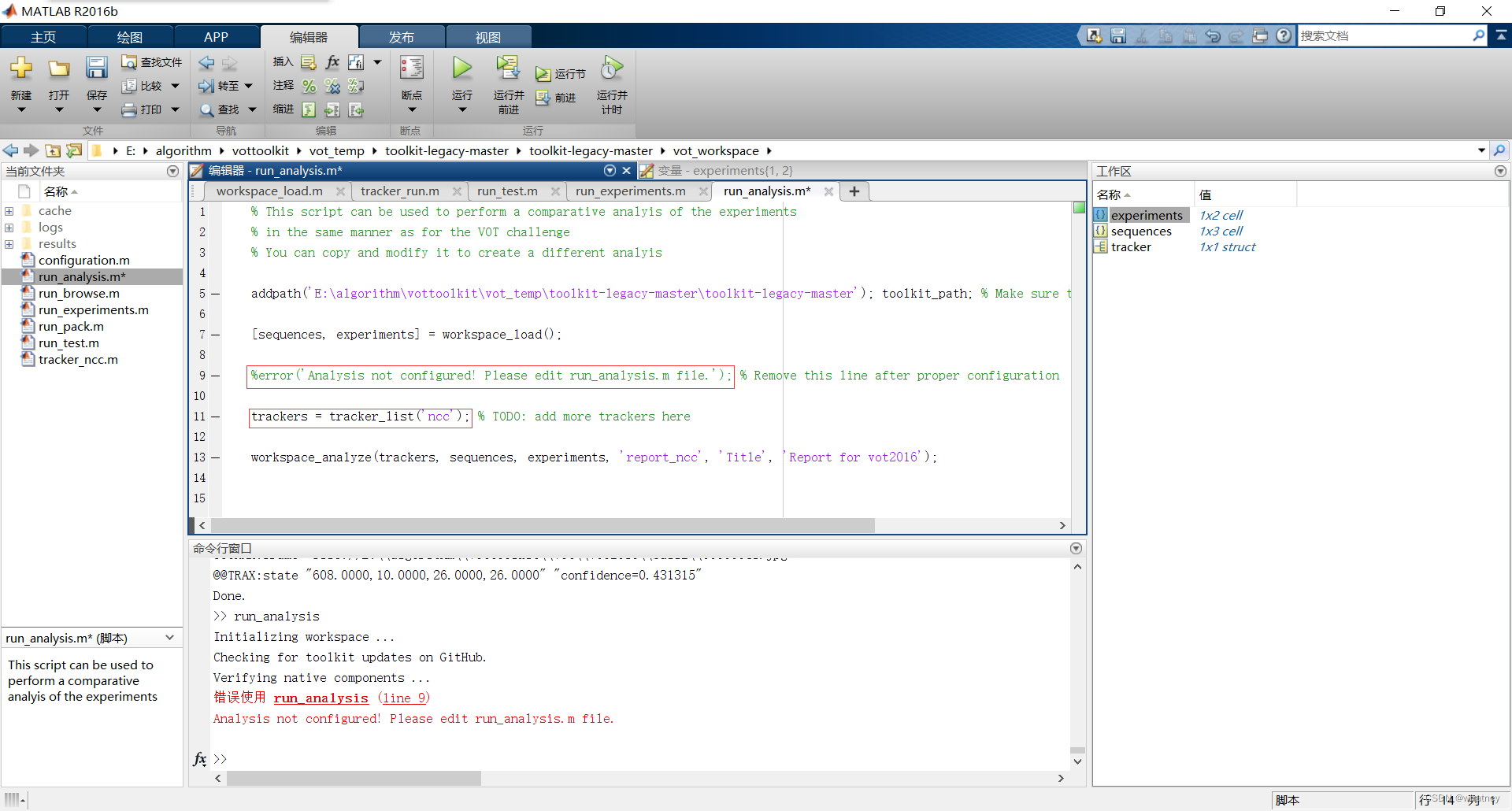Click the 运行节 (Run Section) button
The image size is (1512, 811).
[x=561, y=74]
